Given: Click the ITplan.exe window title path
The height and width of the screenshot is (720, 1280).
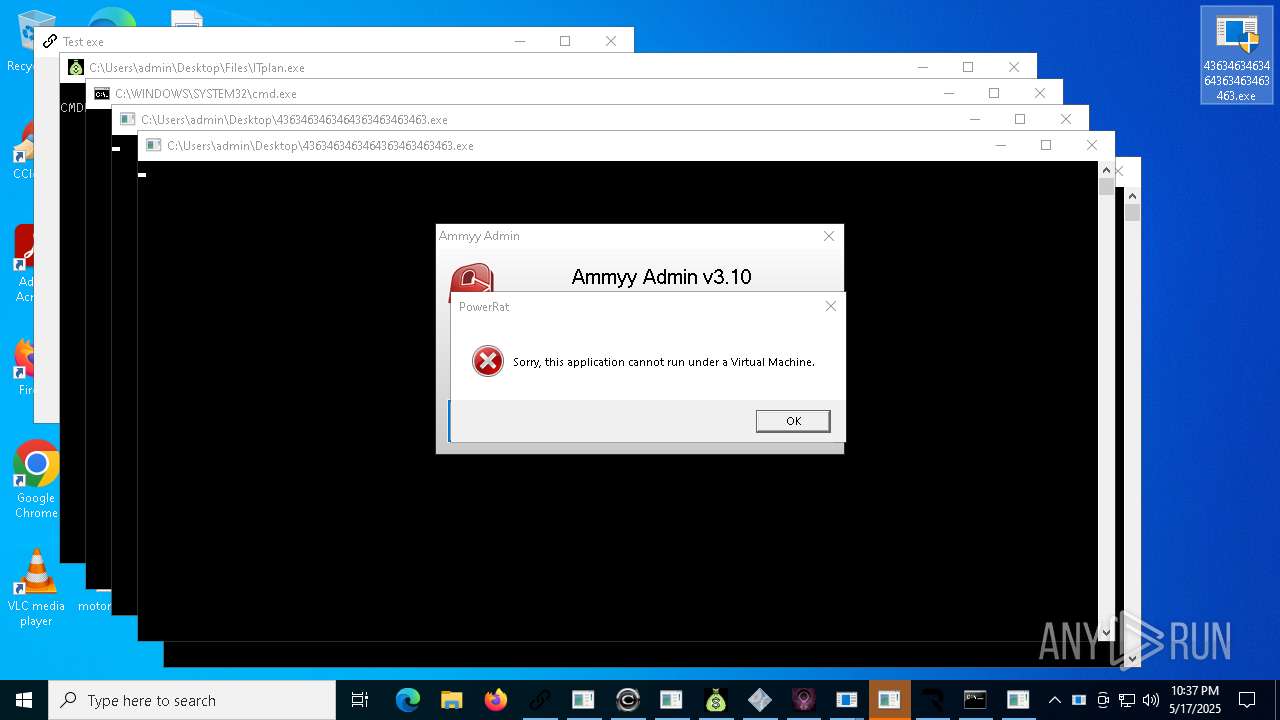Looking at the screenshot, I should point(197,68).
